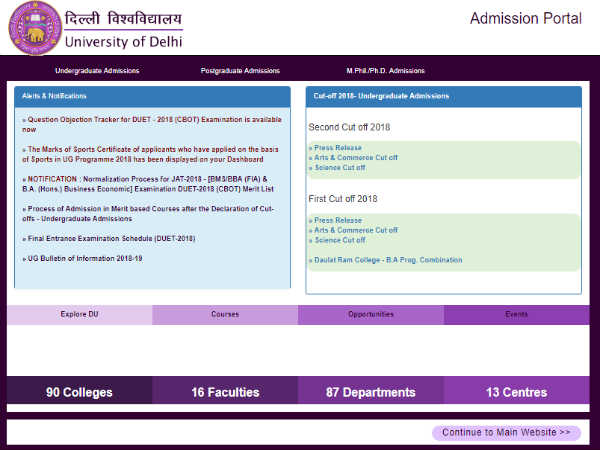Screen dimensions: 600x450
Task: Switch to the Opportunities tab
Action: [x=371, y=315]
